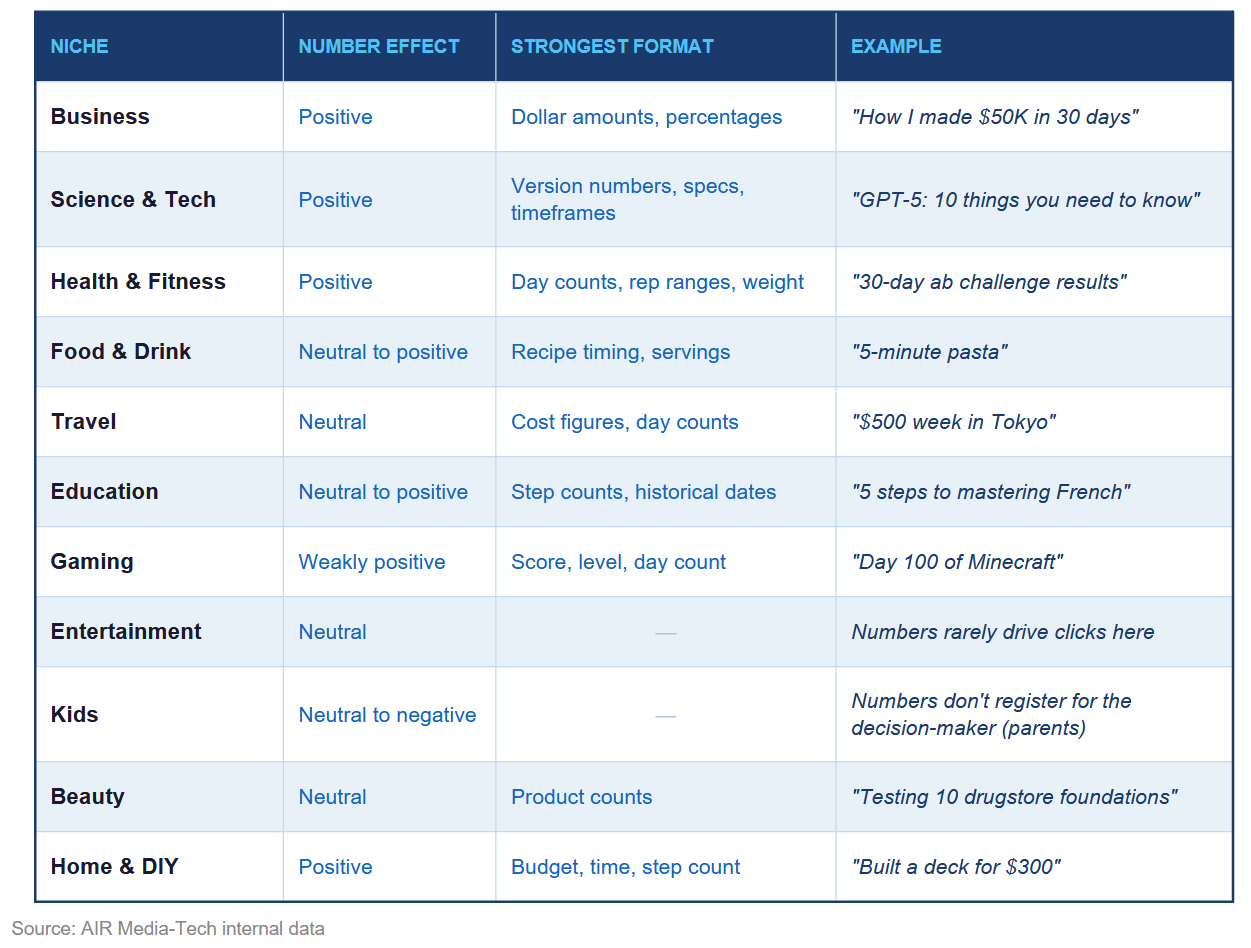Click "Version numbers, specs, timeframes" text
Image resolution: width=1251 pixels, height=948 pixels.
[x=628, y=200]
